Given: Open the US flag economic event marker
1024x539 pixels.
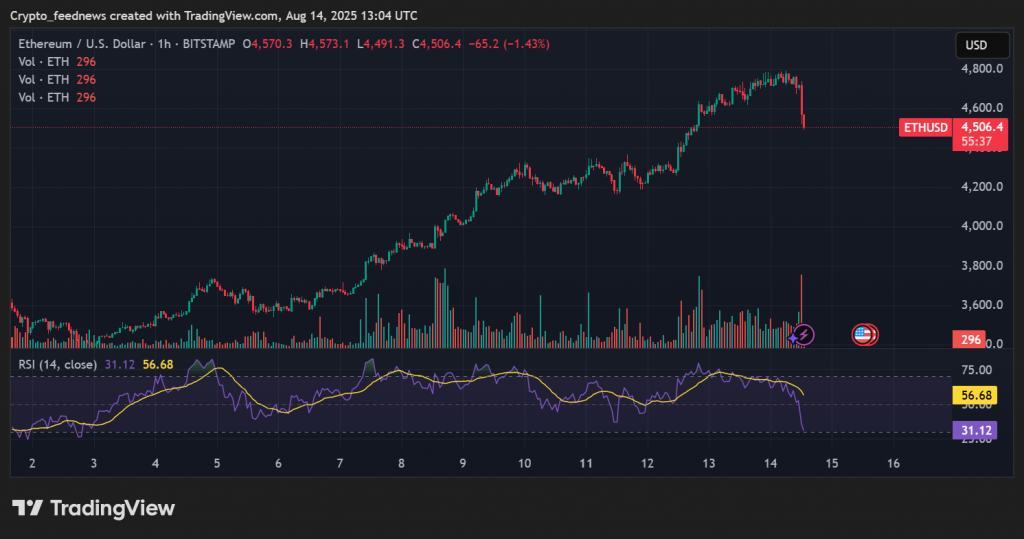Looking at the screenshot, I should (x=864, y=335).
